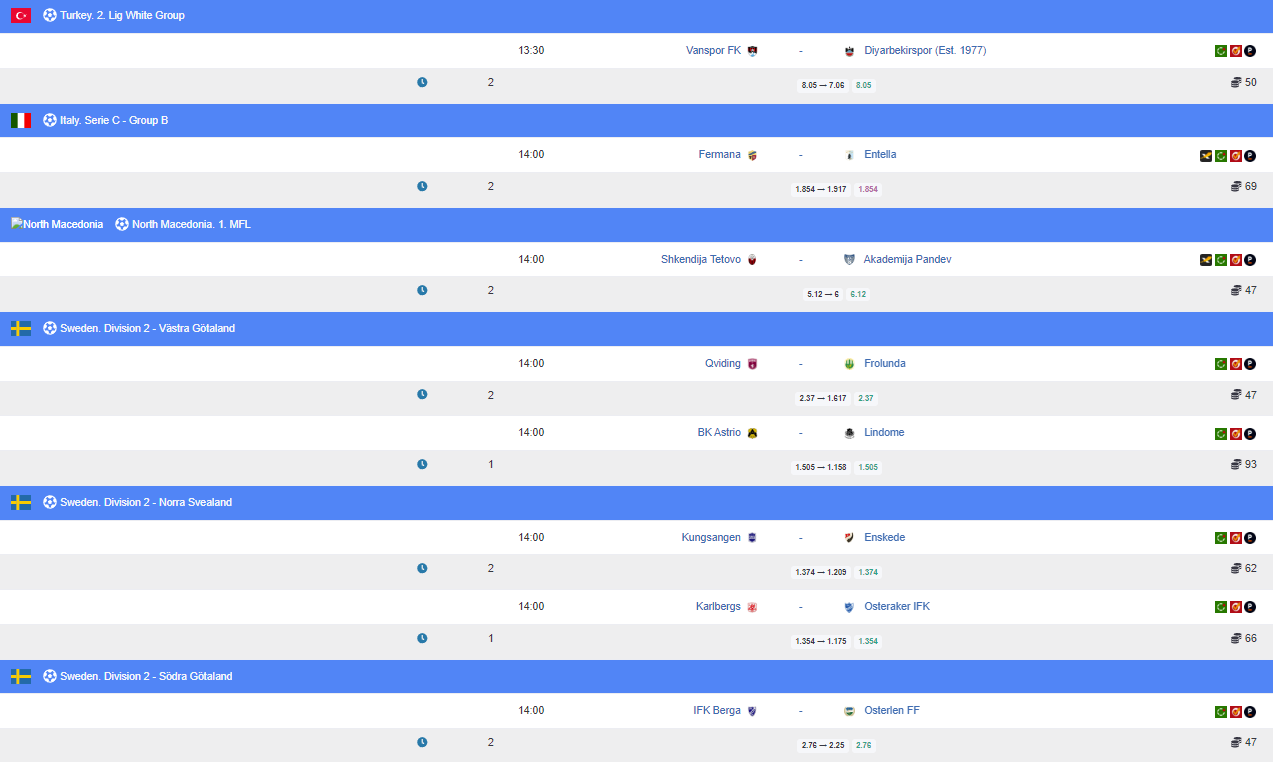Click the soccer ball icon beside North Macedonia. 1. MFL
The image size is (1273, 762).
pyautogui.click(x=122, y=224)
